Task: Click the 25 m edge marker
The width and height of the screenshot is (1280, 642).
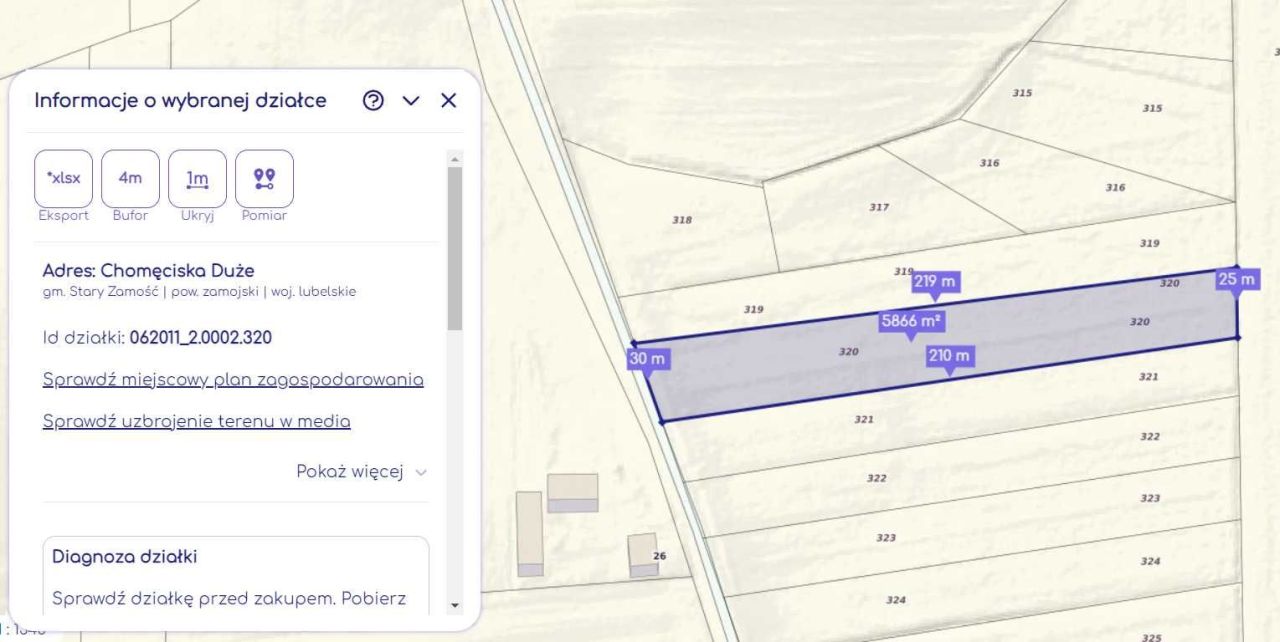Action: (x=1236, y=280)
